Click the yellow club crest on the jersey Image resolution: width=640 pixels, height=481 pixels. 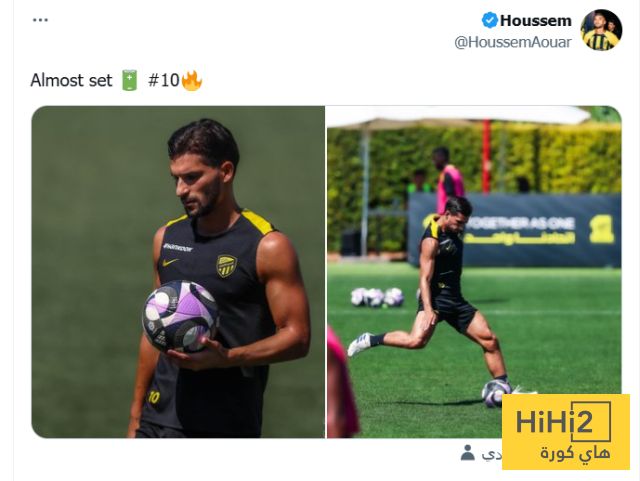click(227, 266)
